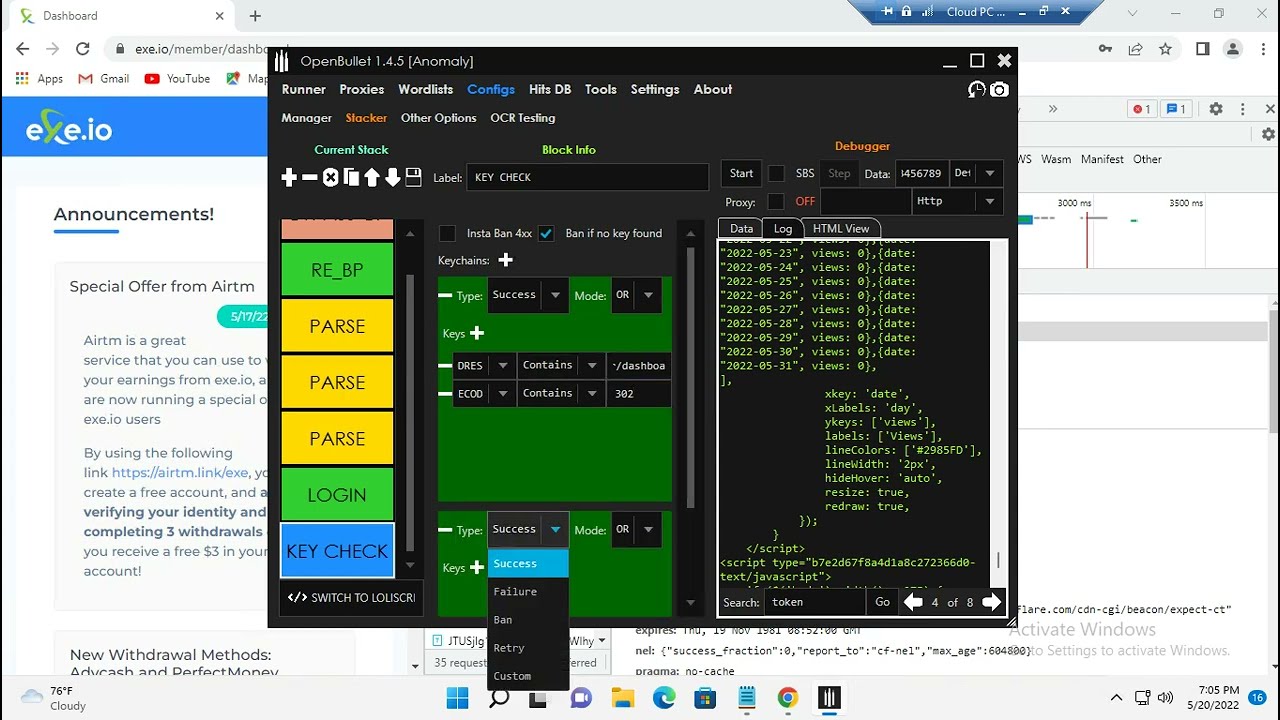Viewport: 1280px width, 720px height.
Task: Open first keychain Mode OR dropdown
Action: (636, 295)
